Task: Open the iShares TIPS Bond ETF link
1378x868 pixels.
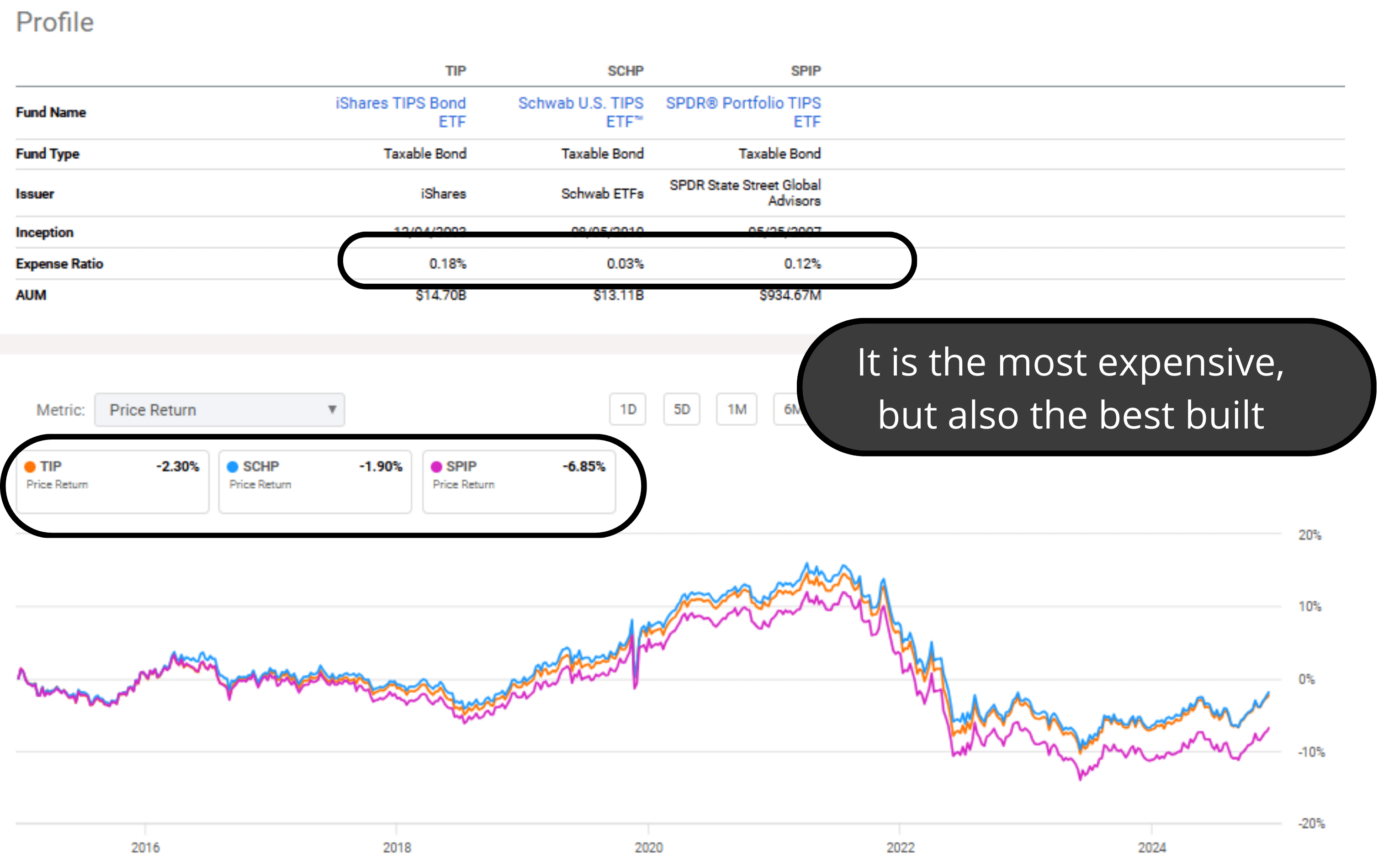Action: coord(401,112)
